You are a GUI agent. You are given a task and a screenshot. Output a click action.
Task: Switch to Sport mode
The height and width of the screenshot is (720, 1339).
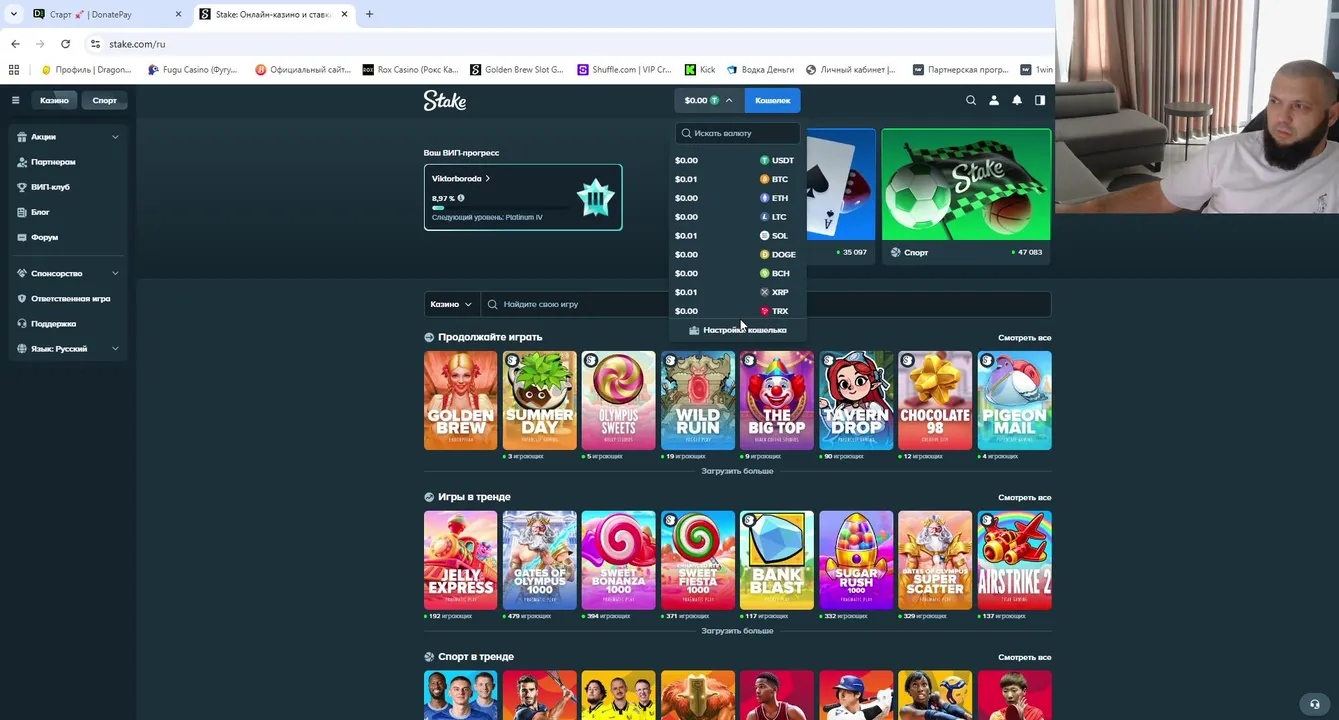[x=104, y=100]
